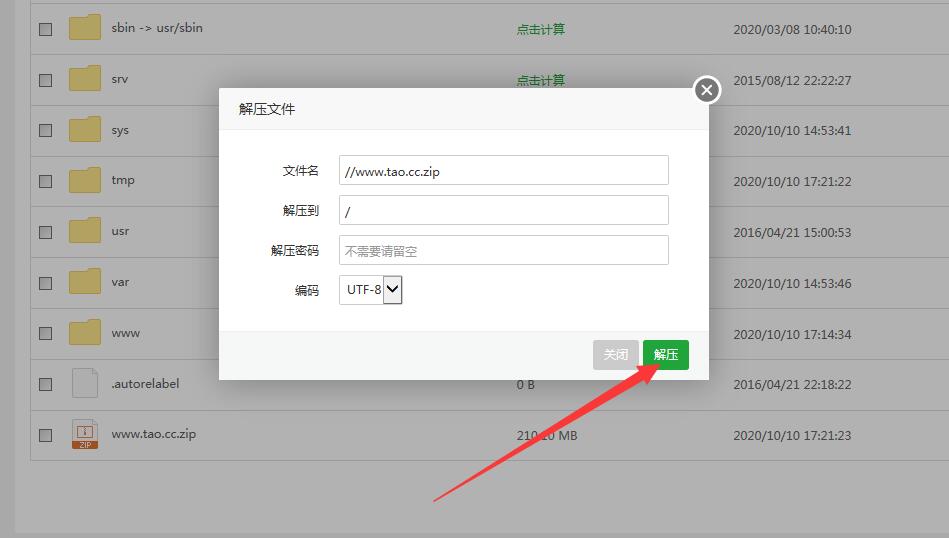Click 点击计算 link for sbin folder
949x538 pixels.
(x=540, y=29)
